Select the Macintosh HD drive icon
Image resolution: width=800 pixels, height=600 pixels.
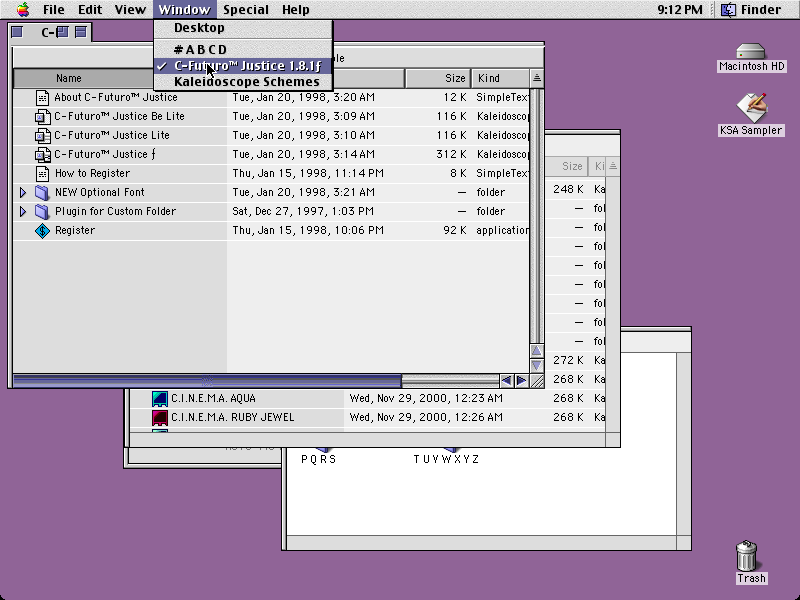(751, 51)
